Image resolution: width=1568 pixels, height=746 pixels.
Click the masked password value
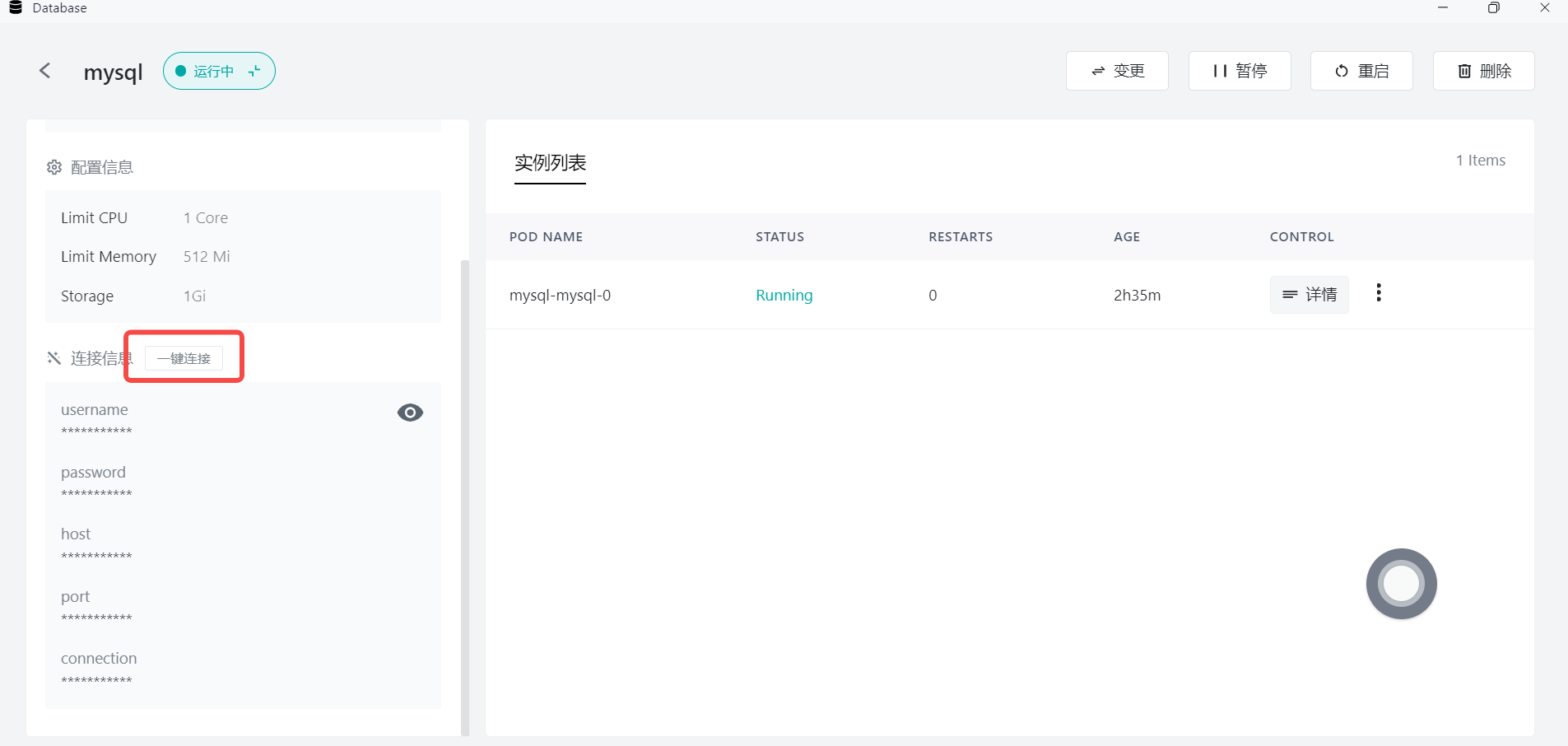click(x=96, y=494)
